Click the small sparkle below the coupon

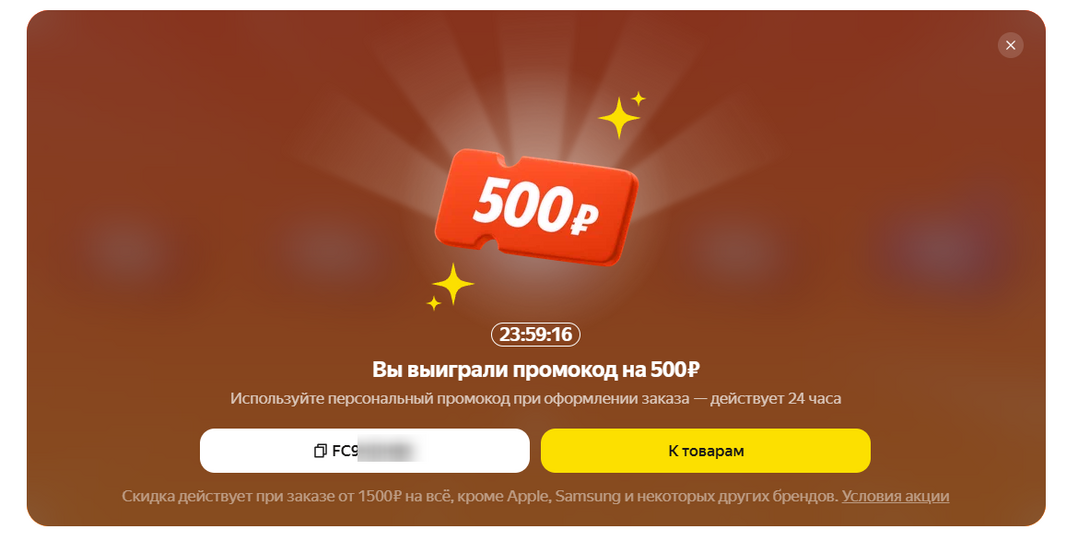click(434, 303)
